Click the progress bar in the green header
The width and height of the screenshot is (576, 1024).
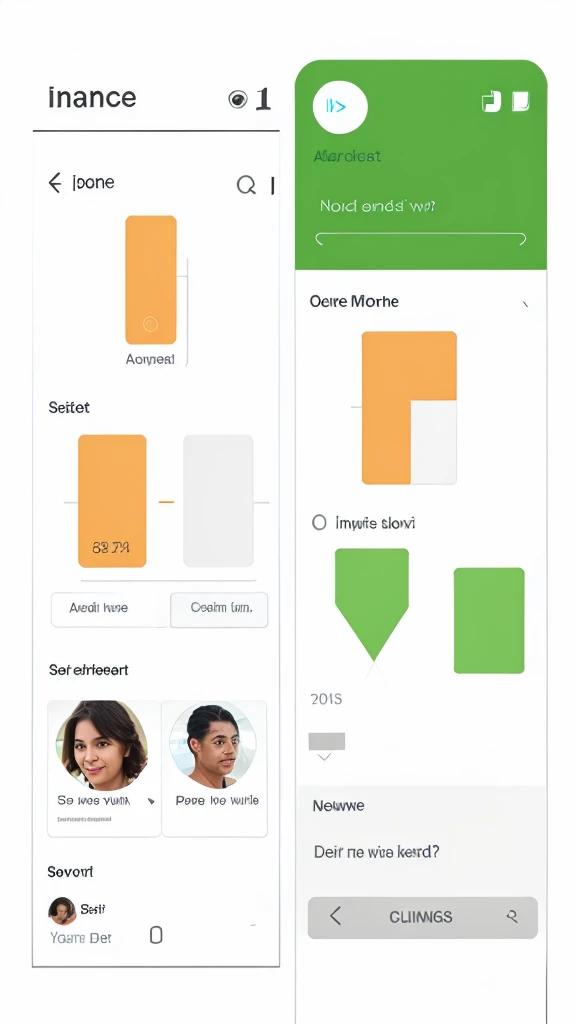click(421, 239)
